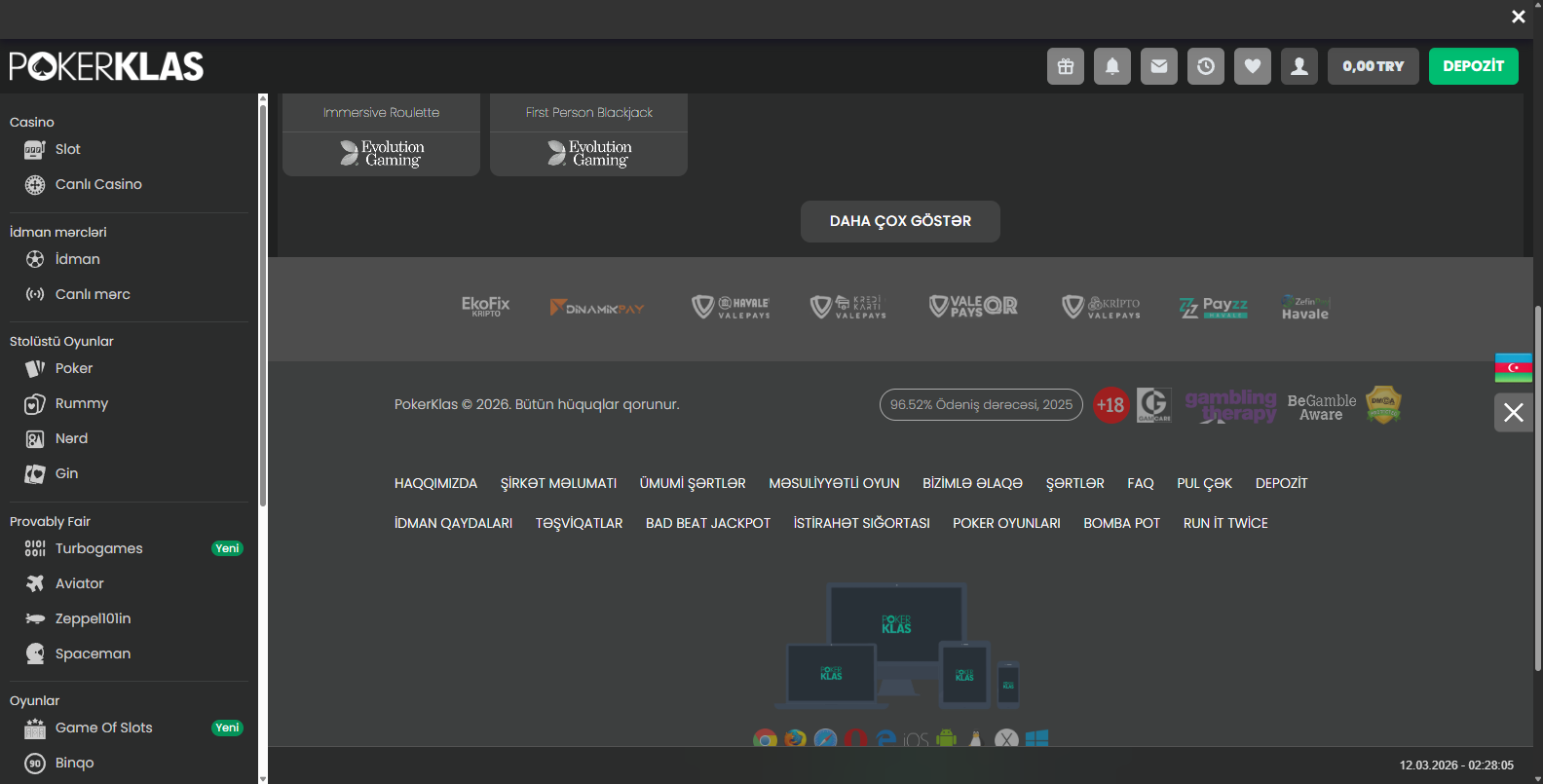
Task: Close the side widget with X
Action: (1513, 412)
